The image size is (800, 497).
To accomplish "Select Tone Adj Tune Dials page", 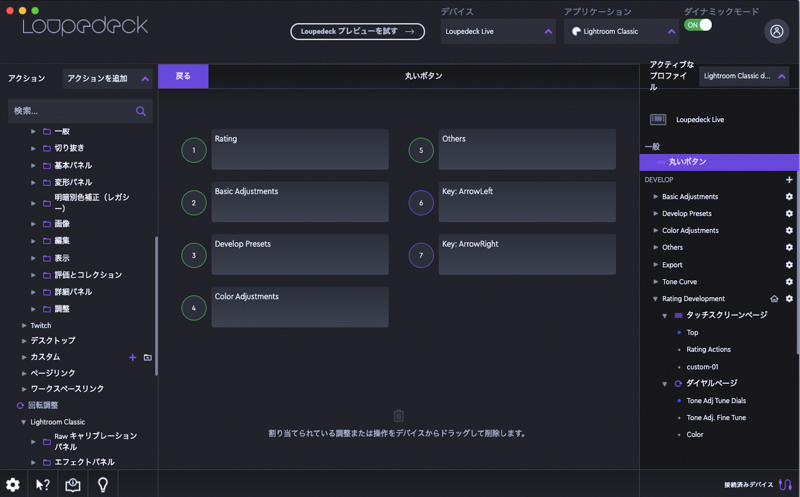I will click(716, 401).
